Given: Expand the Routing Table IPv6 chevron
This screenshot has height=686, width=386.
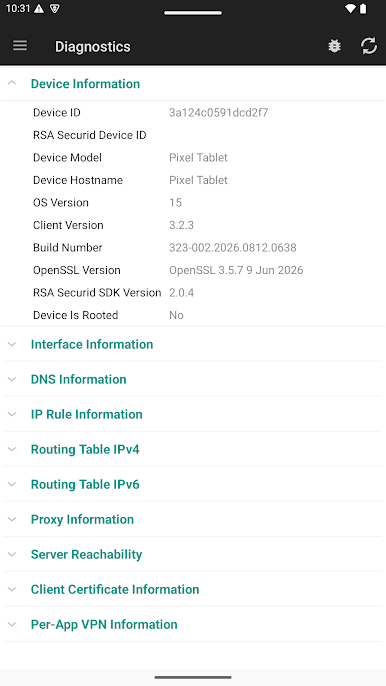Looking at the screenshot, I should point(12,484).
